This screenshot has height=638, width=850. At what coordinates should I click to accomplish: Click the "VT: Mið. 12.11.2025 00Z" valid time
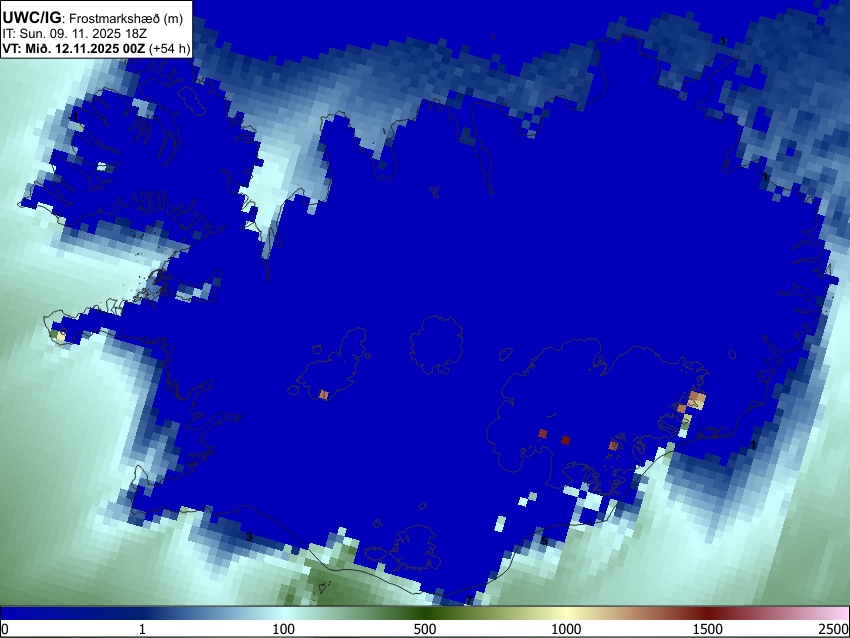pos(74,48)
